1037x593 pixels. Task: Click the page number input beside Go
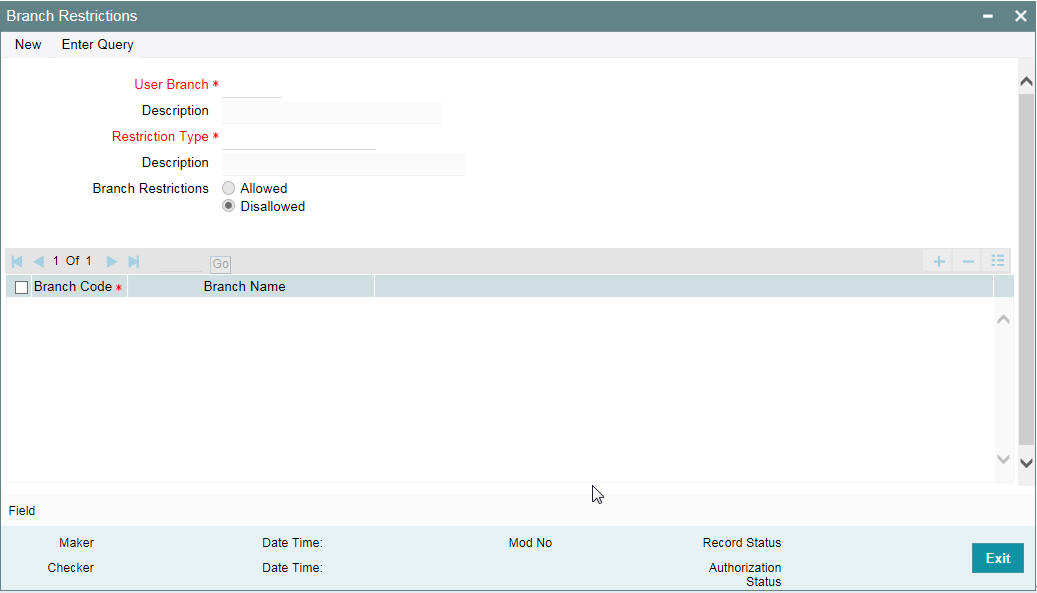pyautogui.click(x=181, y=263)
